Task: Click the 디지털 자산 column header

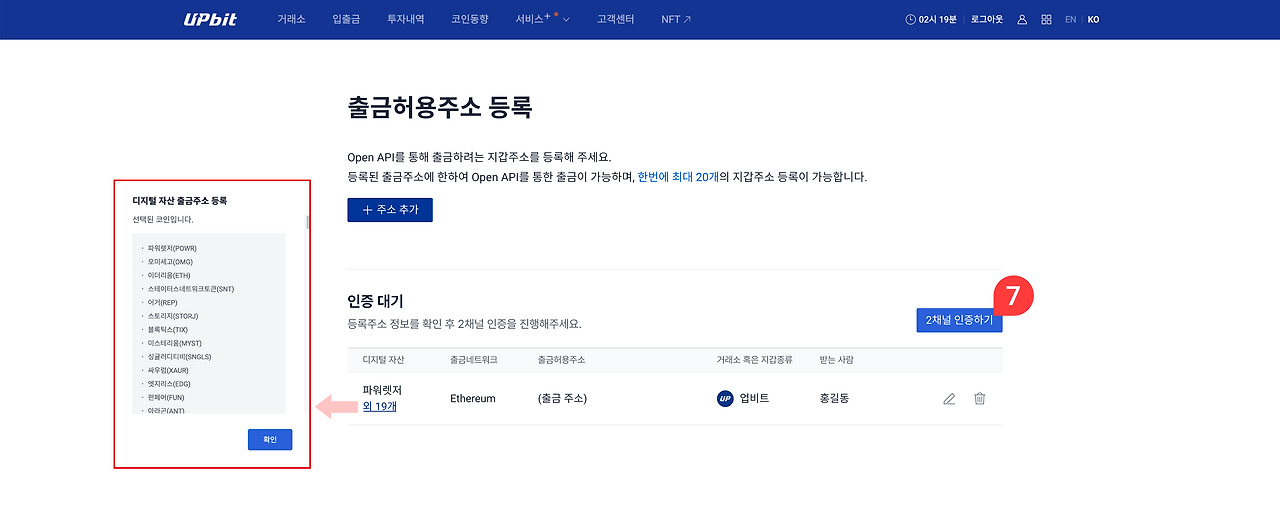Action: pyautogui.click(x=383, y=359)
